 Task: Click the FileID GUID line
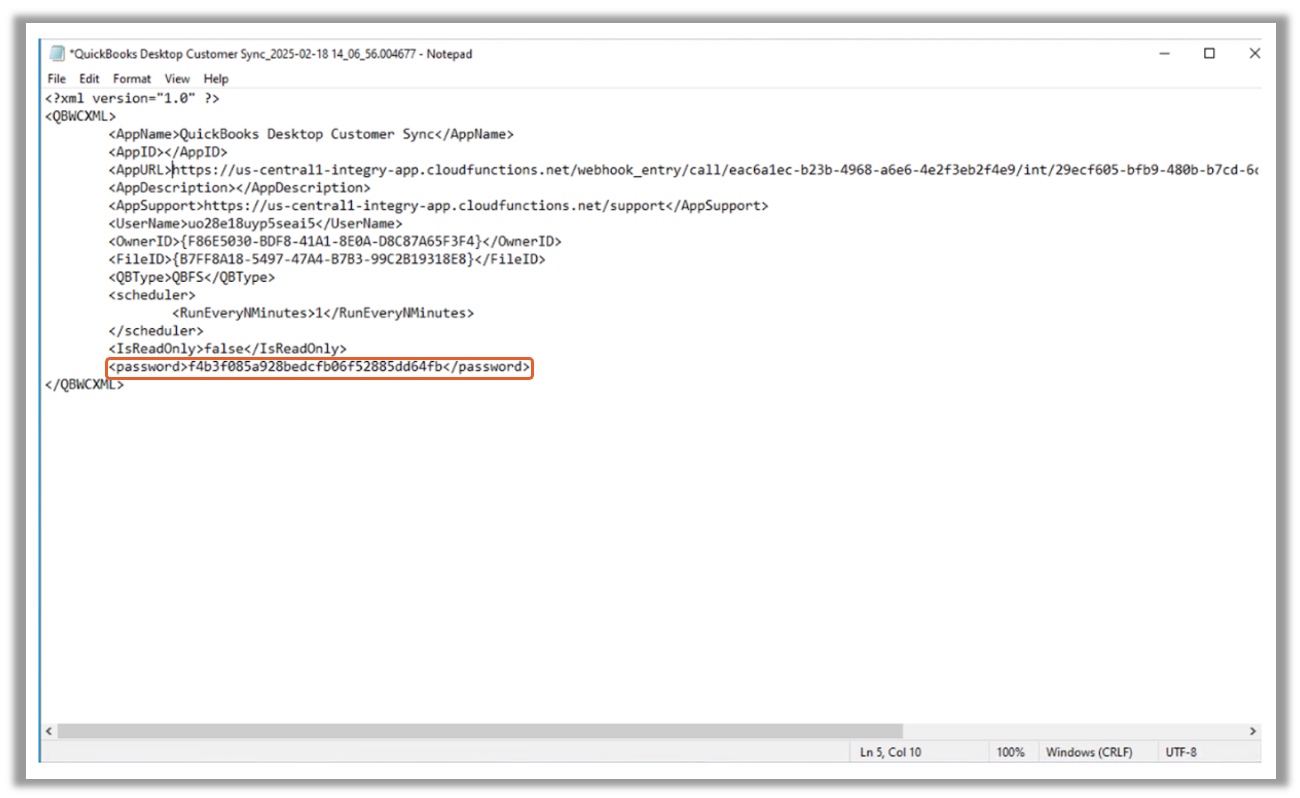tap(327, 260)
